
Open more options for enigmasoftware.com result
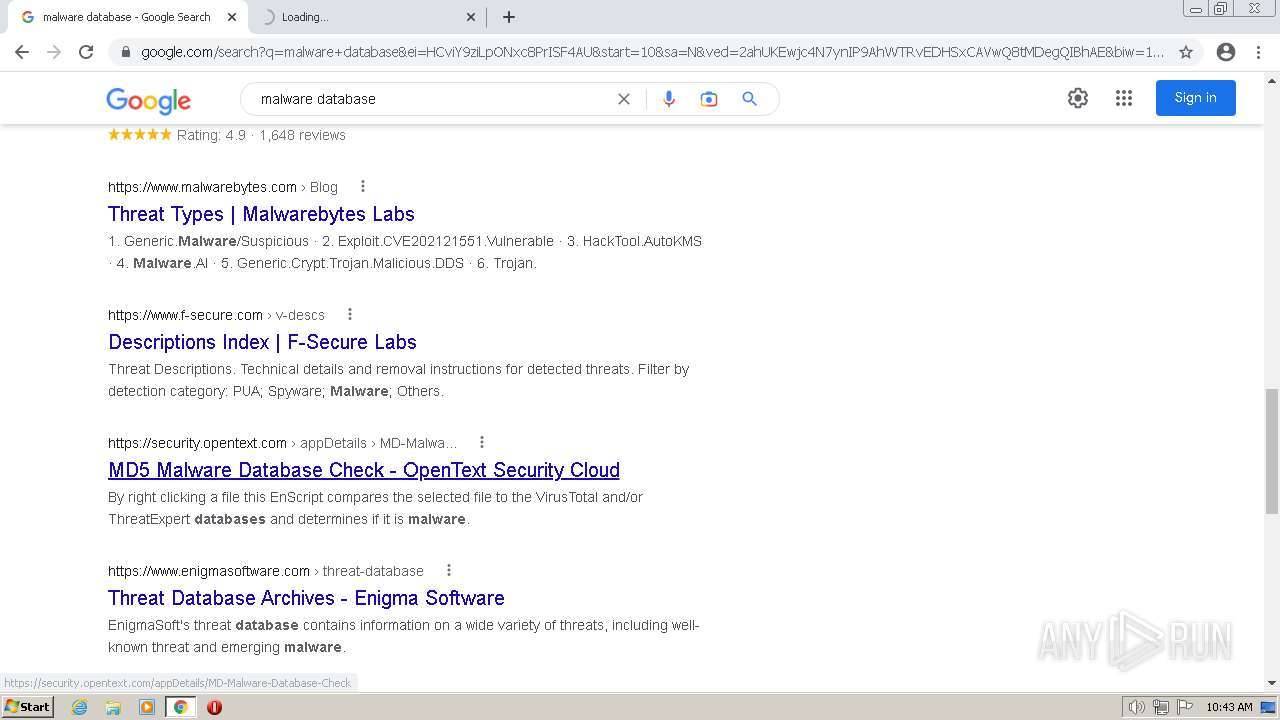click(449, 571)
